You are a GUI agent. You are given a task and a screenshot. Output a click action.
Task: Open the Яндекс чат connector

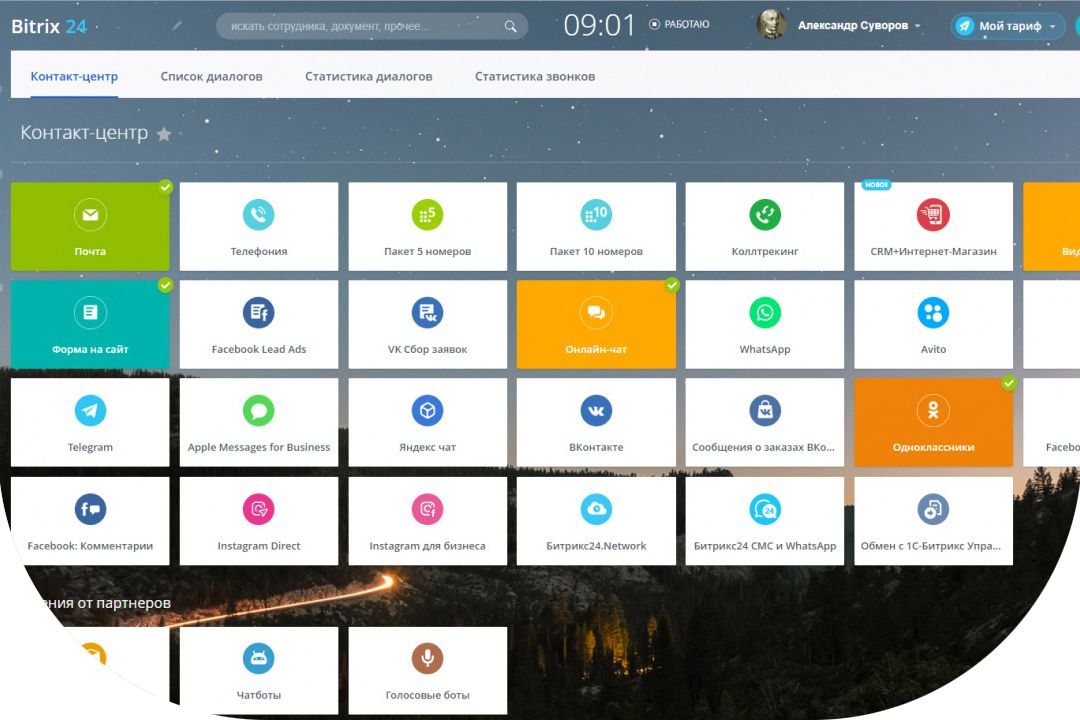click(x=427, y=422)
